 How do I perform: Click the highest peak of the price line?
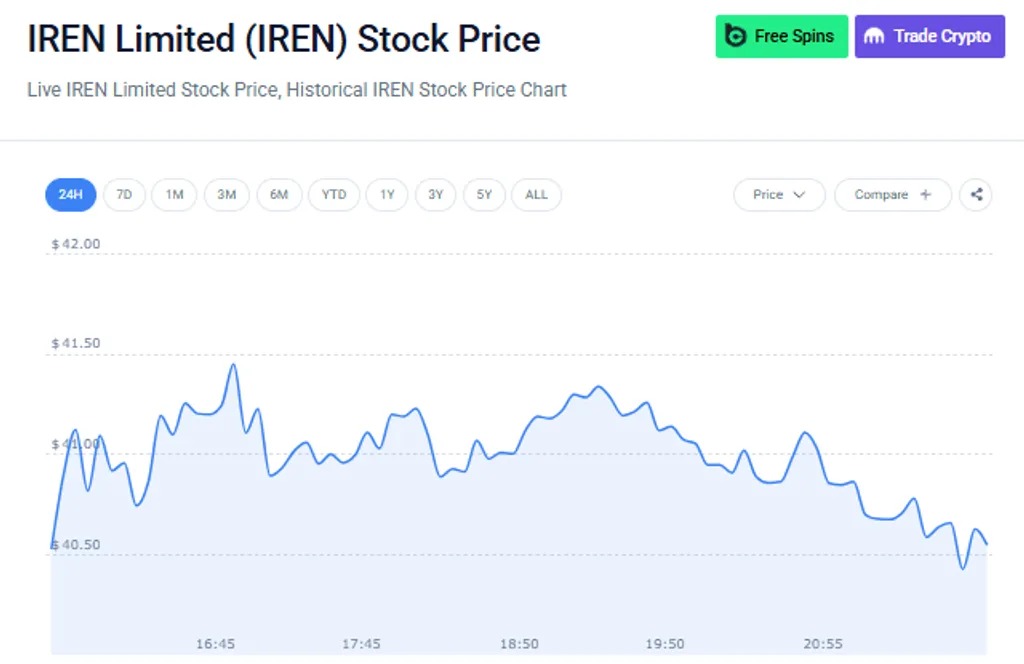[233, 365]
